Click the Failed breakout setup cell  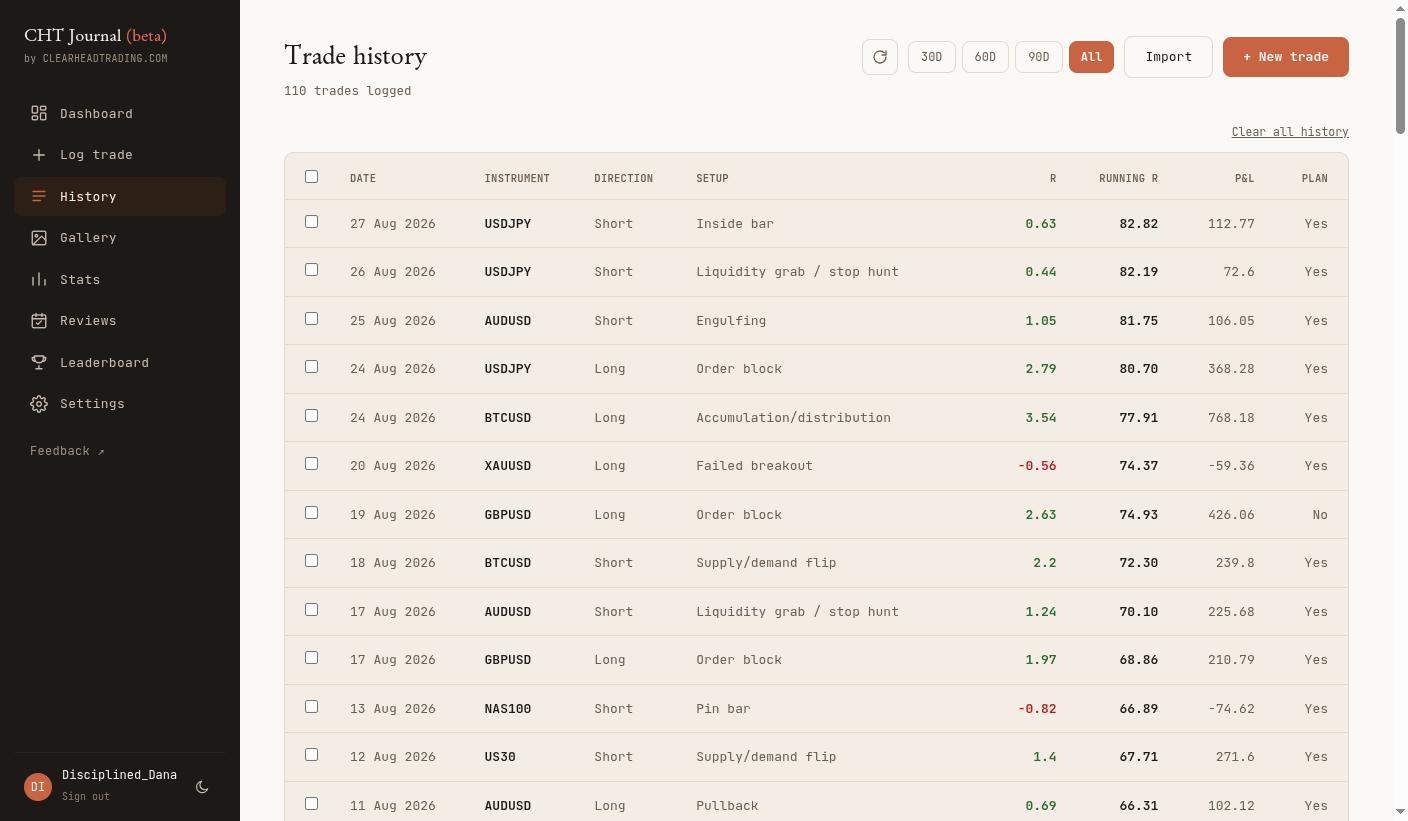(x=754, y=466)
